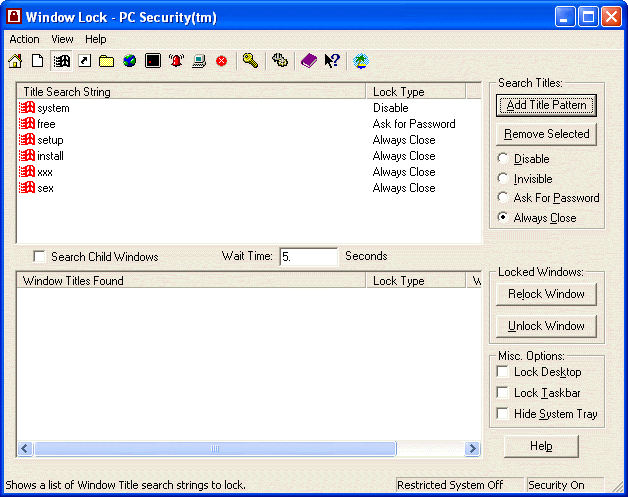
Task: Choose the Invisible lock type radio
Action: 503,178
